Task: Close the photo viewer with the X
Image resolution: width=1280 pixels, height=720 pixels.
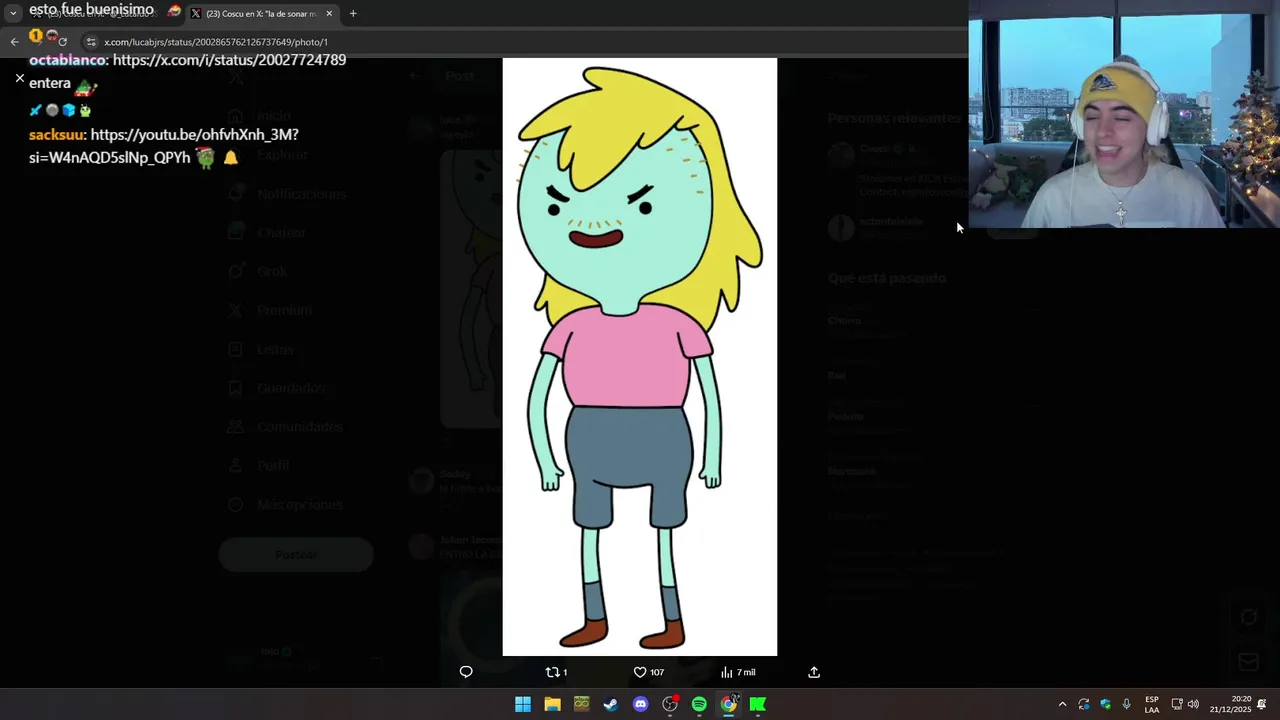Action: [x=19, y=78]
